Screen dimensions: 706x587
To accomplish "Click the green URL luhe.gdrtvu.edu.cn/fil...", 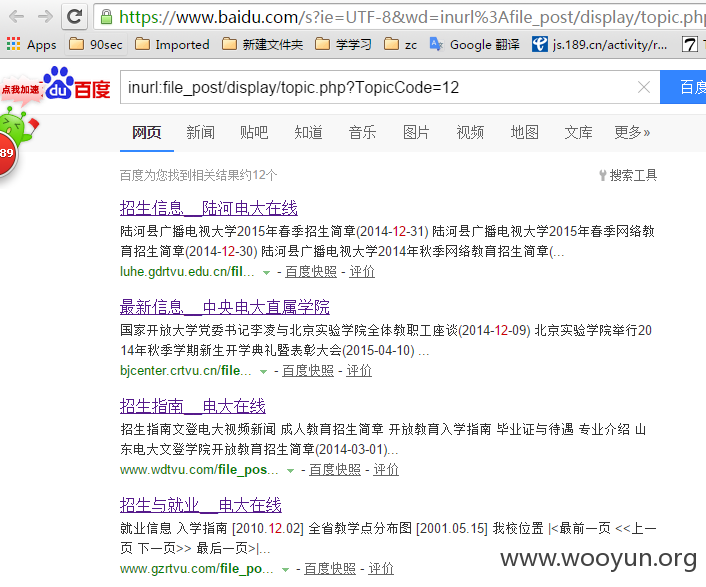I will 187,271.
